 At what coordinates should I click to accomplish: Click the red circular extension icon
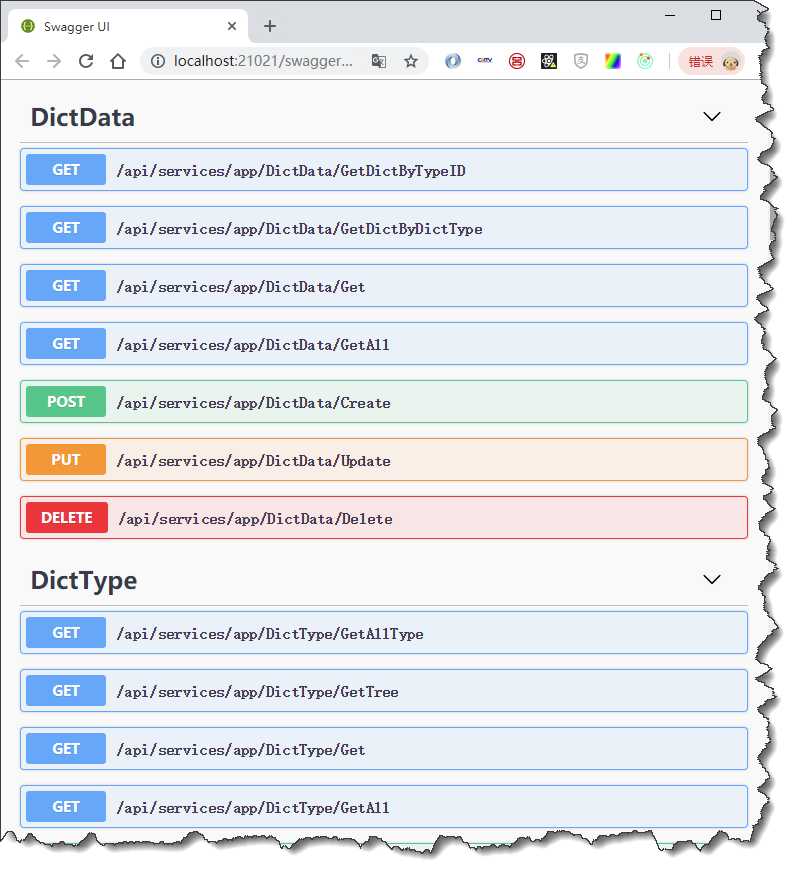[x=517, y=61]
